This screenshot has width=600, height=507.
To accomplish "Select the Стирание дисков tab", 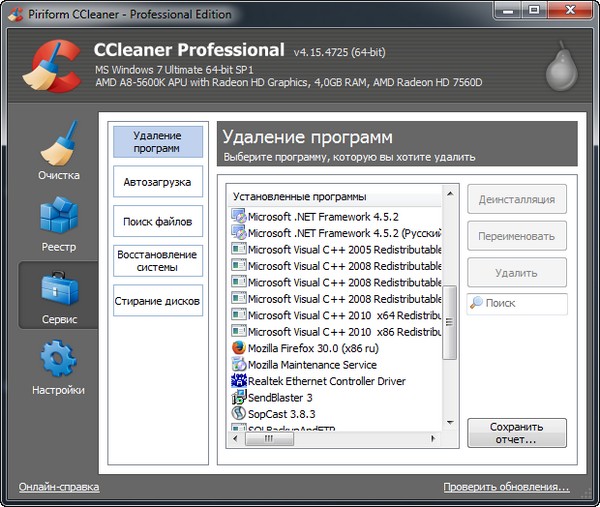I will (158, 301).
